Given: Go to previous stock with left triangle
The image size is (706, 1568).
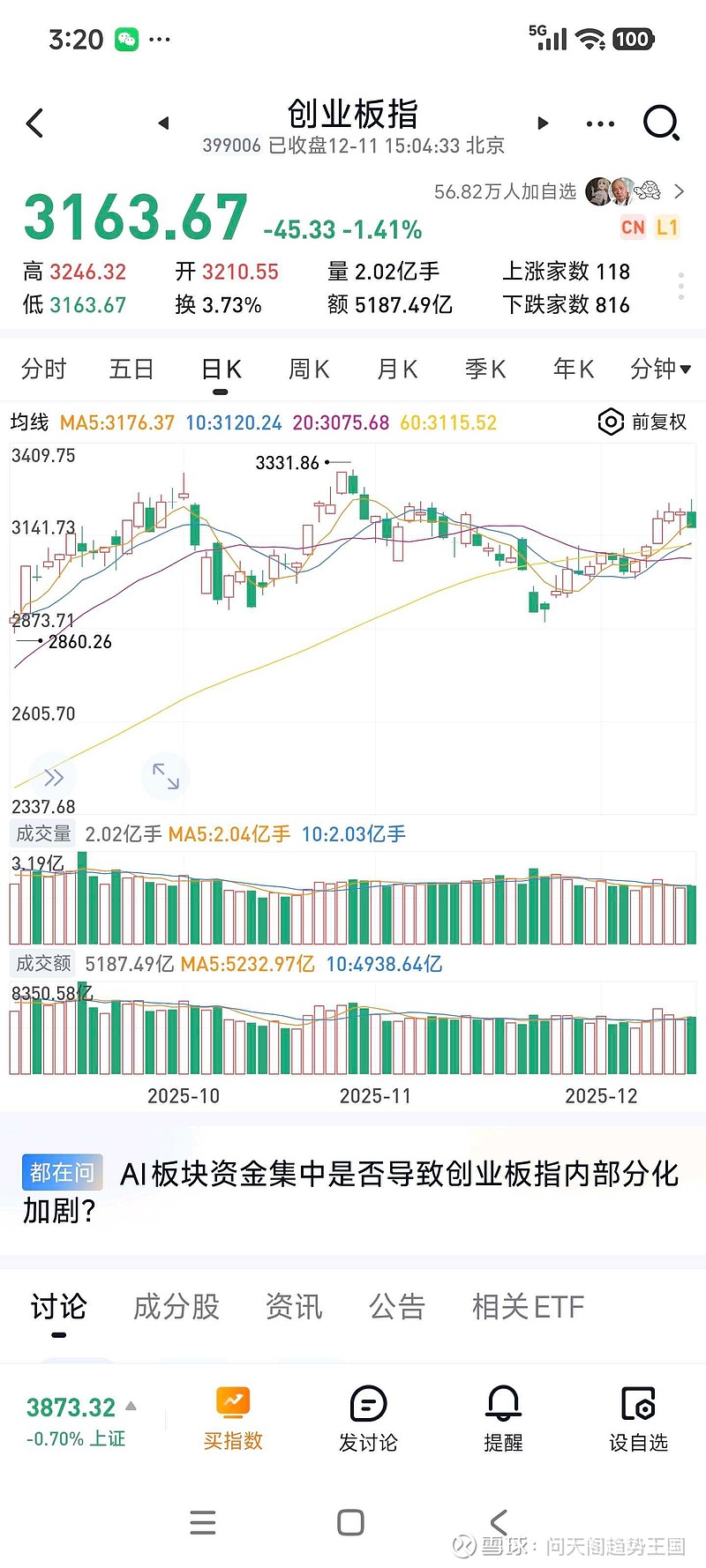Looking at the screenshot, I should (x=163, y=123).
